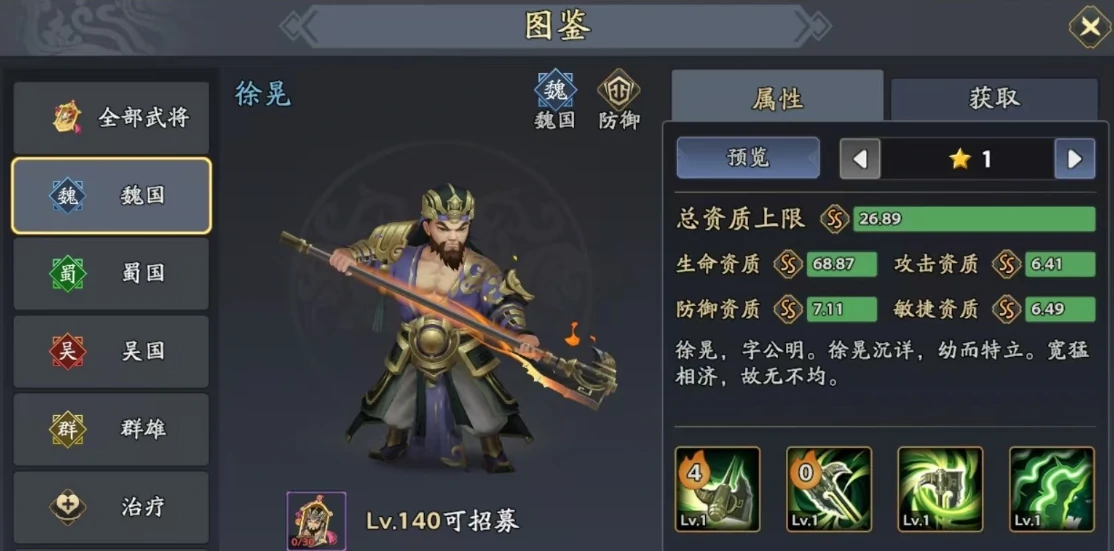The height and width of the screenshot is (551, 1114).
Task: Select 全部武将 in the hero filter list
Action: pyautogui.click(x=112, y=117)
